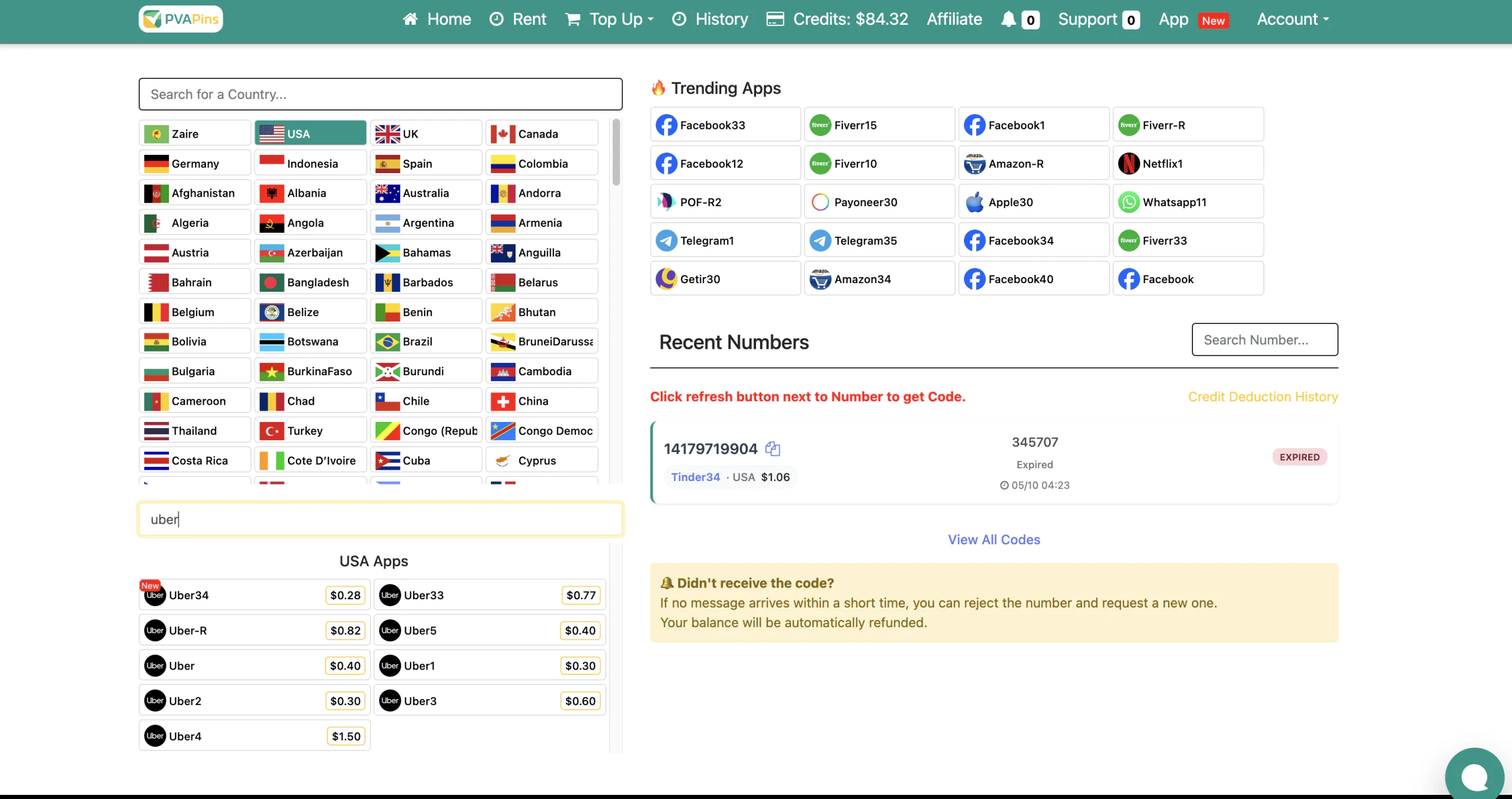Image resolution: width=1512 pixels, height=799 pixels.
Task: Open notifications bell icon
Action: point(1009,20)
